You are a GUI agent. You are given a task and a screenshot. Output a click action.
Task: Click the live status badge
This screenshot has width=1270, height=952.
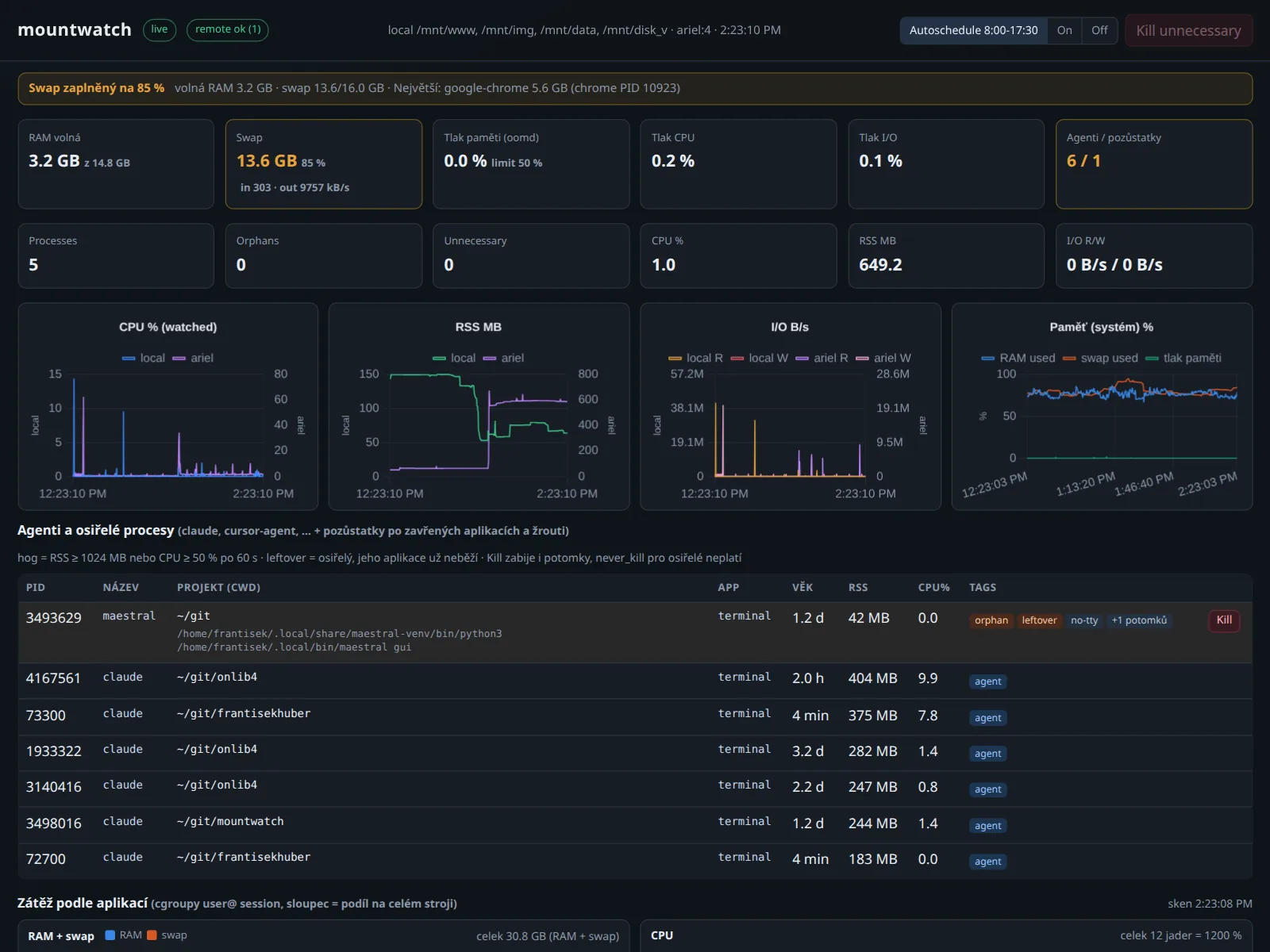coord(160,29)
